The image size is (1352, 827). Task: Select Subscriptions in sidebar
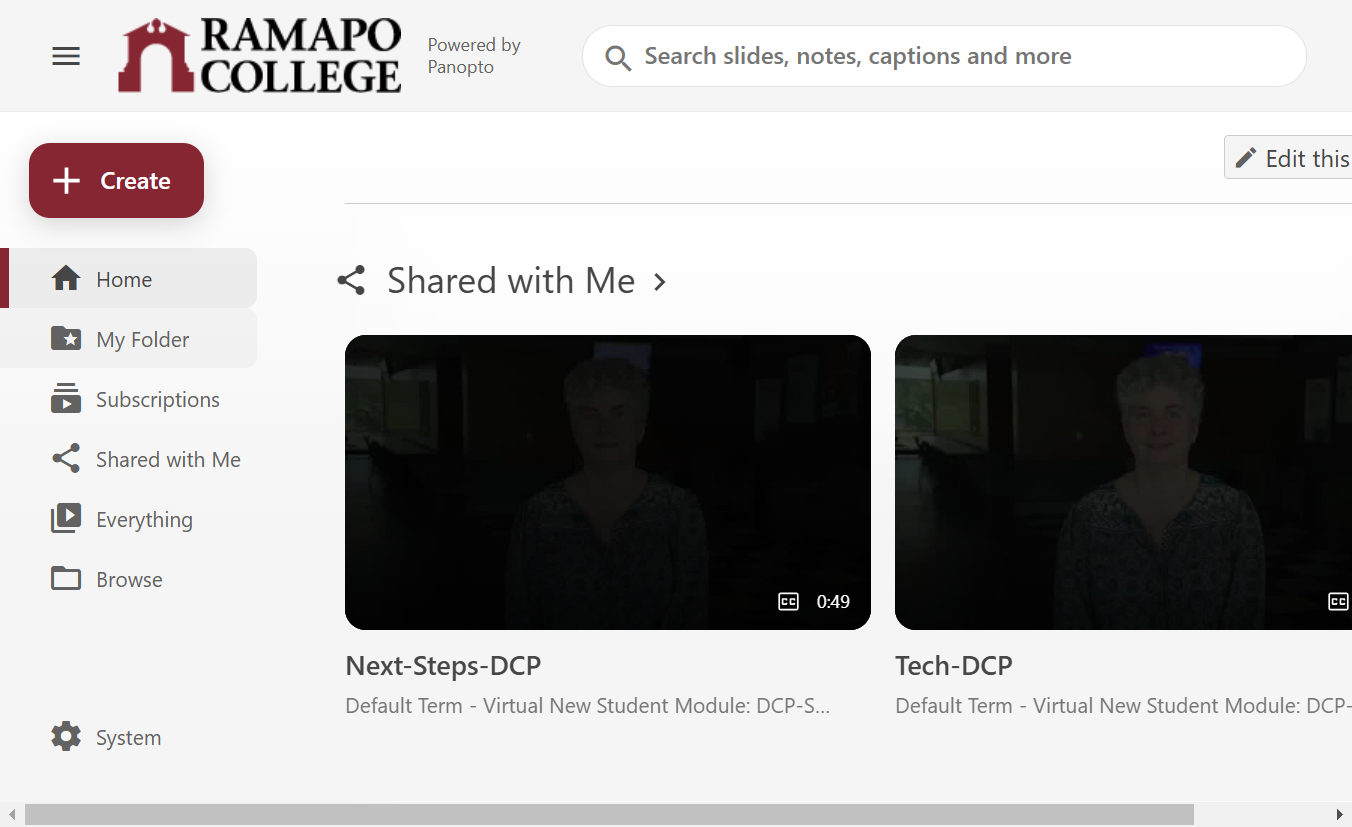tap(129, 399)
